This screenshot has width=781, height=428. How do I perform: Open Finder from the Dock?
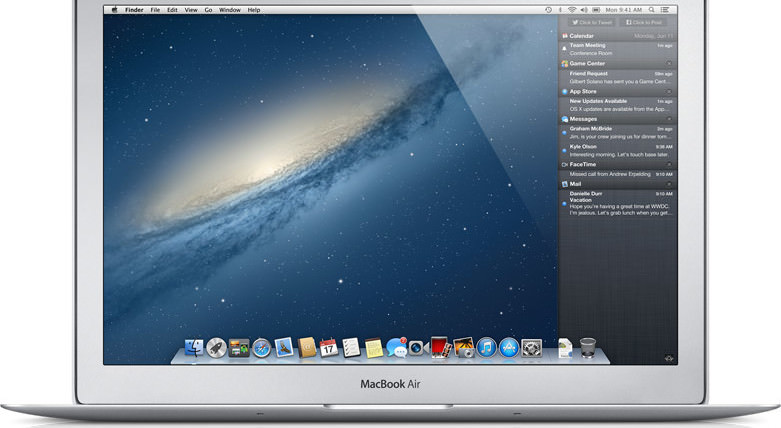click(194, 348)
